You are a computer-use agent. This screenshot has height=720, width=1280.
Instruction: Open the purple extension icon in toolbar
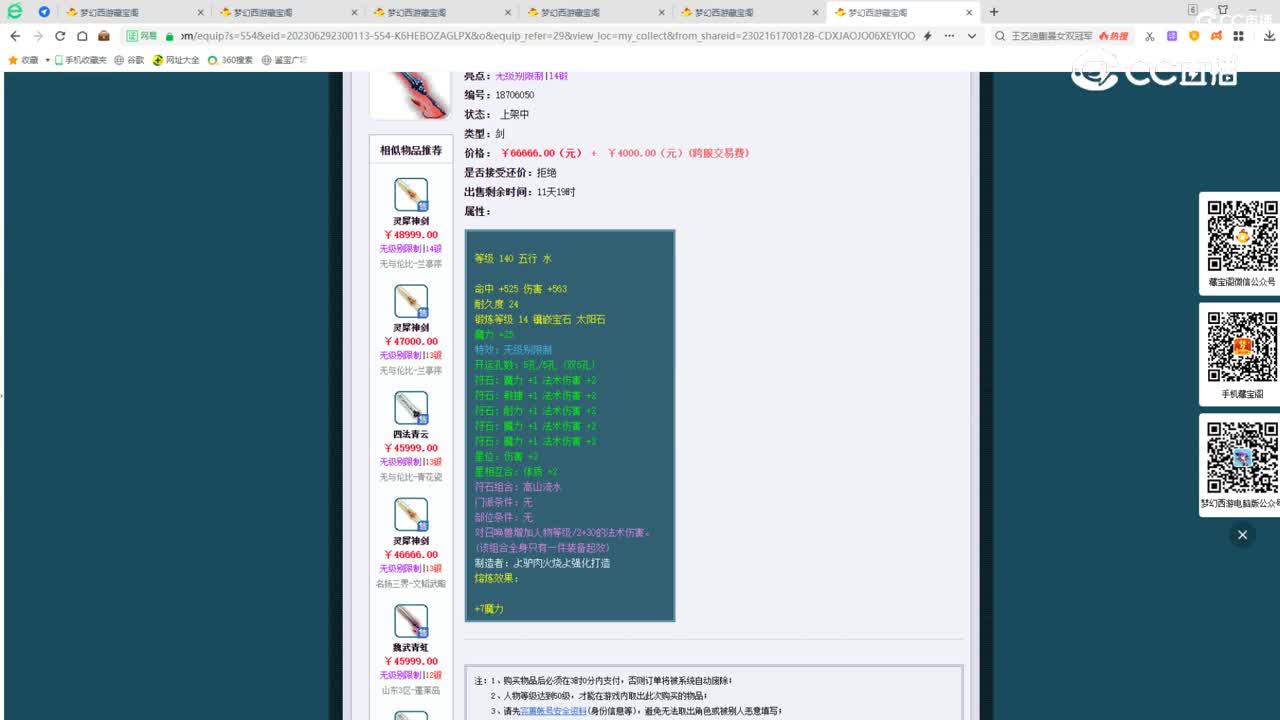(1172, 37)
